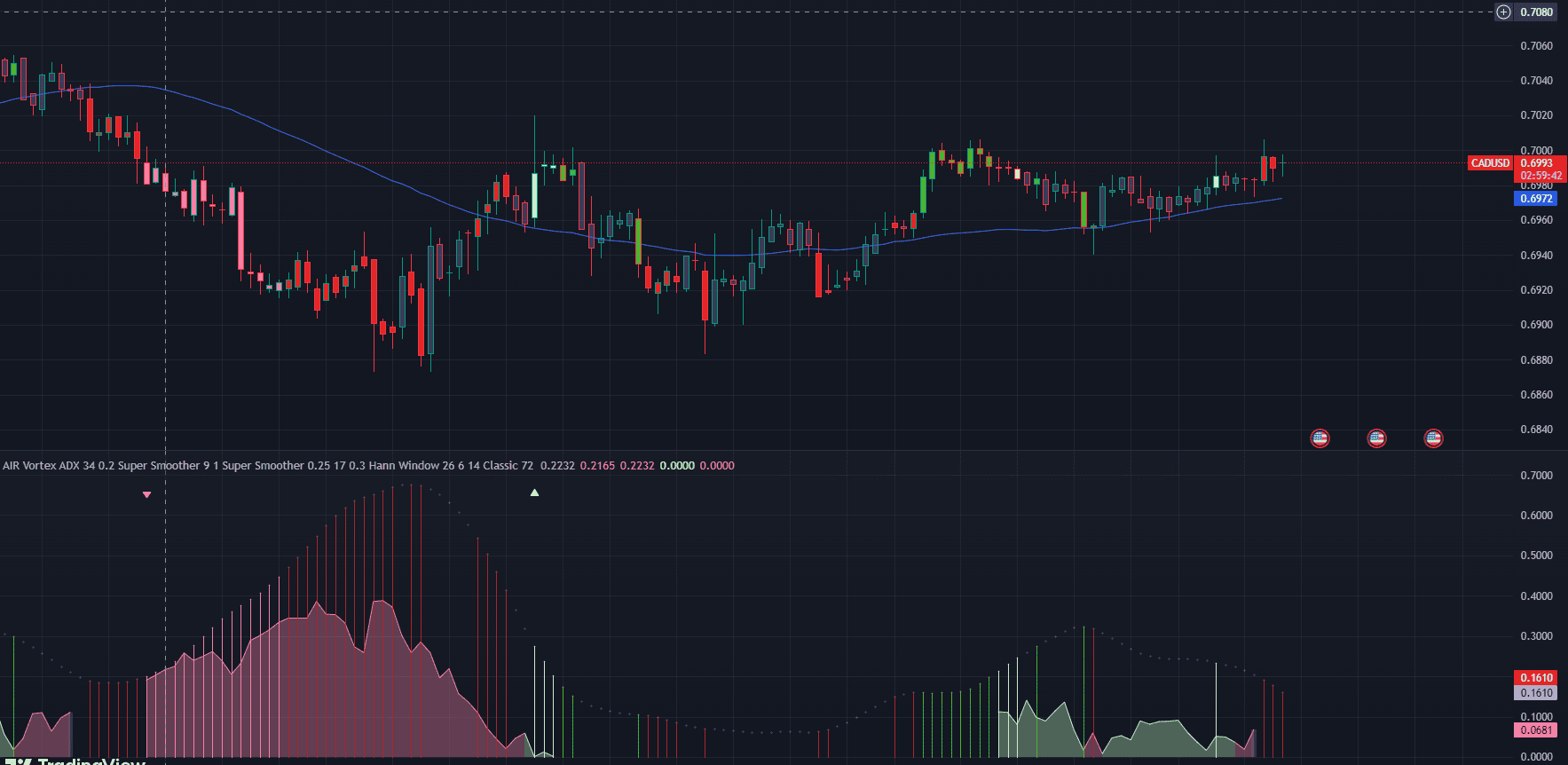
Task: Click the green up-triangle signal marker
Action: tap(534, 492)
